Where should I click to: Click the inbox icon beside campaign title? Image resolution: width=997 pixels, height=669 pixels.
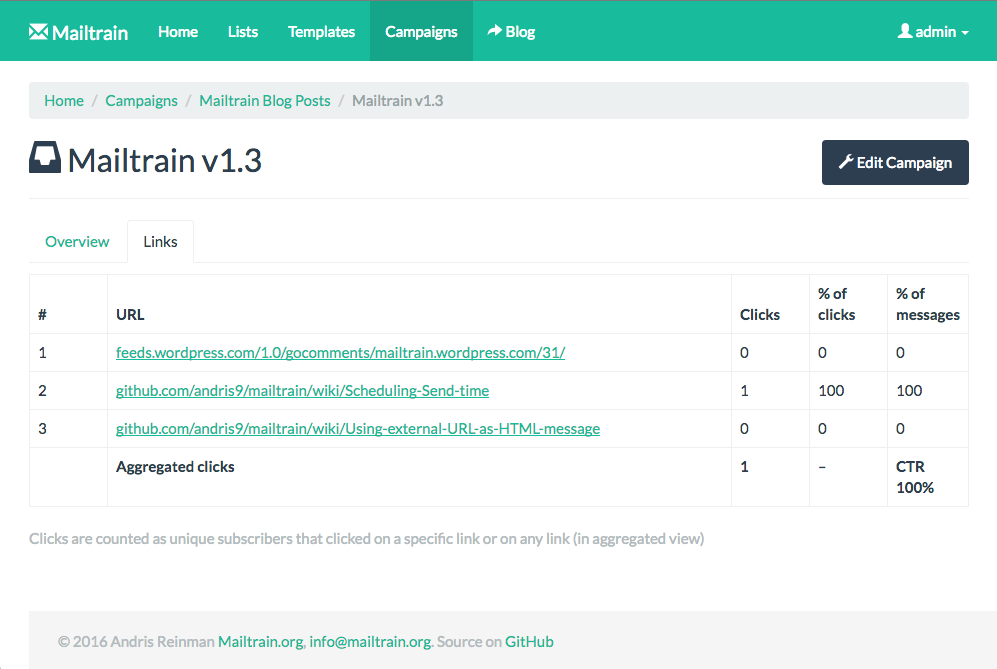point(45,158)
